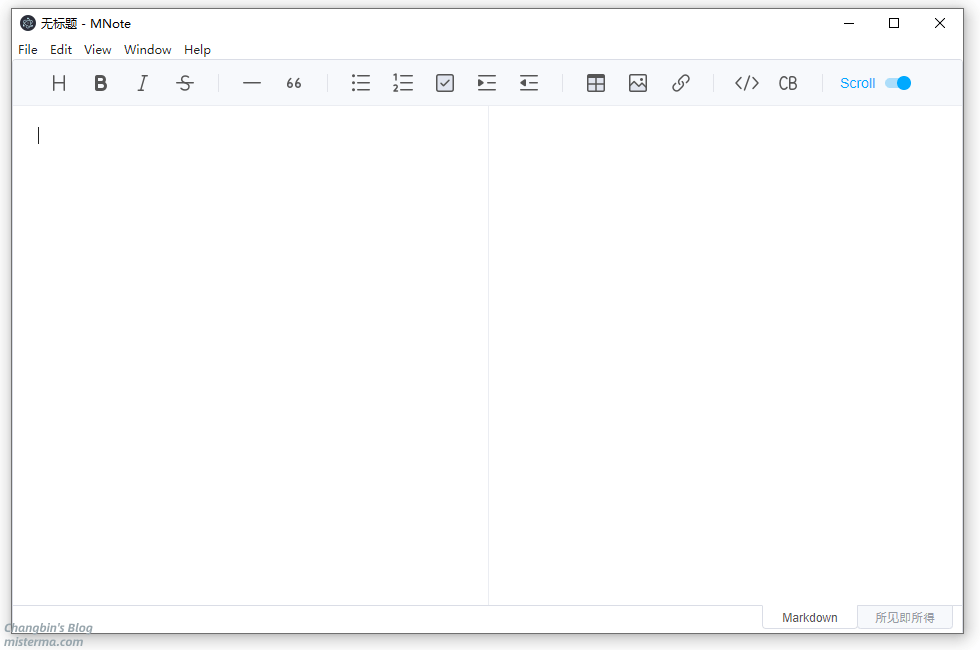The width and height of the screenshot is (980, 650).
Task: Insert a hyperlink
Action: tap(681, 83)
